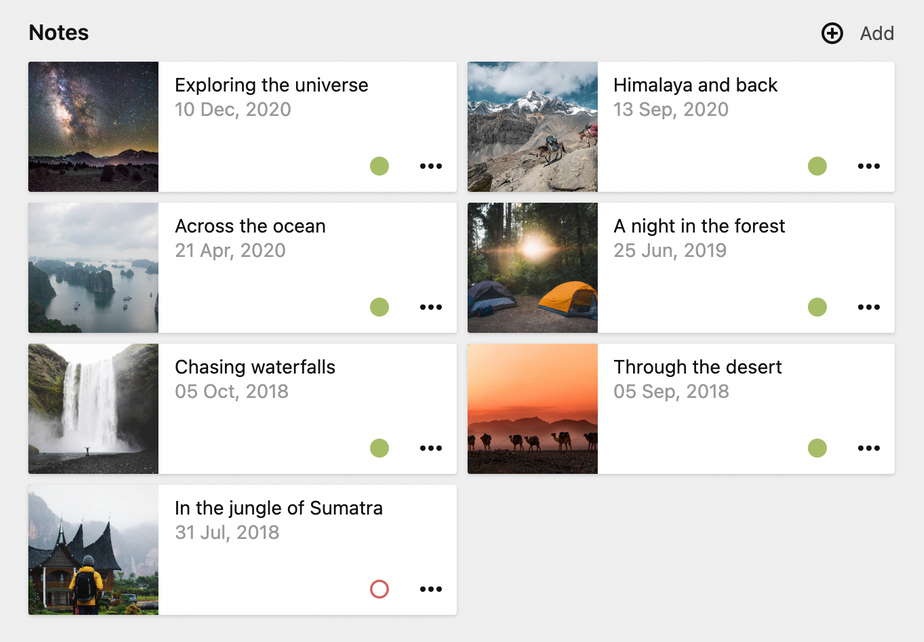Toggle the green status dot on Exploring the universe
The height and width of the screenshot is (642, 924).
point(379,166)
